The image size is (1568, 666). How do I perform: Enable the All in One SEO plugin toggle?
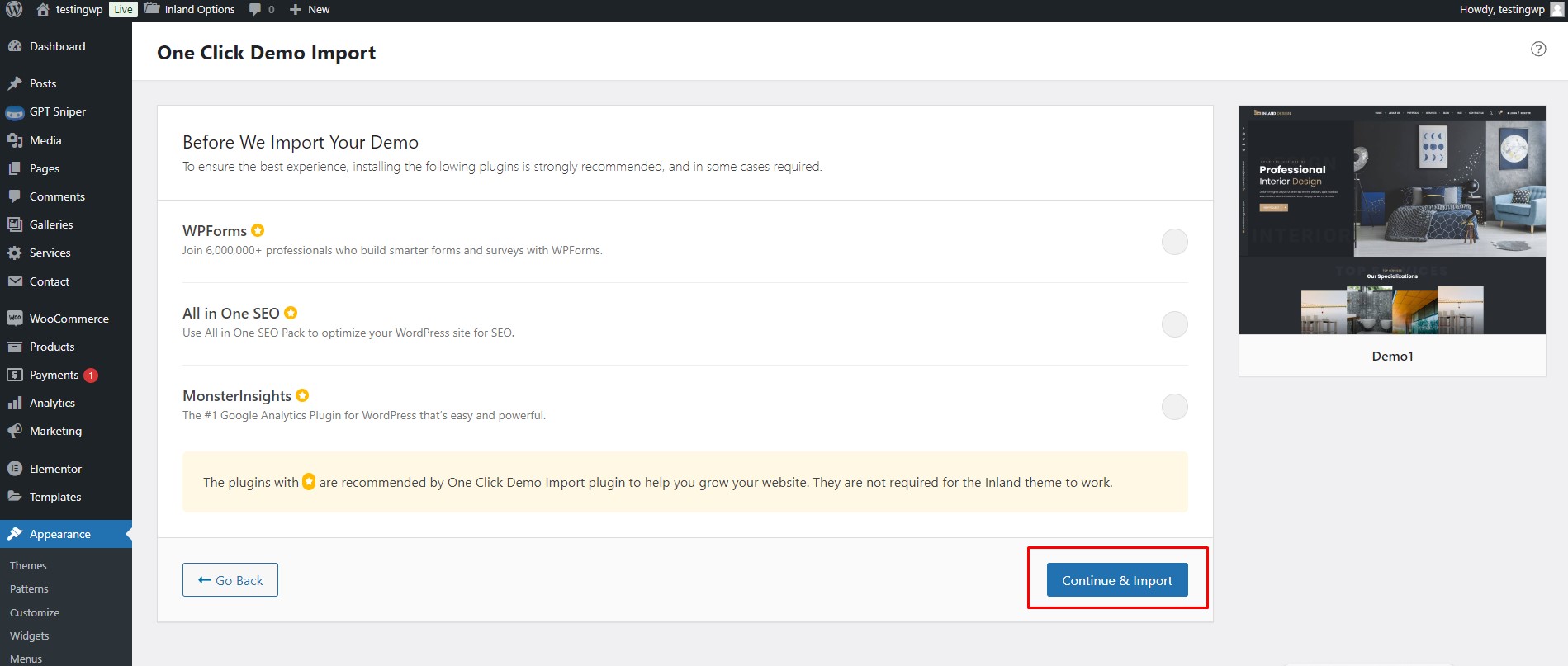click(1174, 324)
